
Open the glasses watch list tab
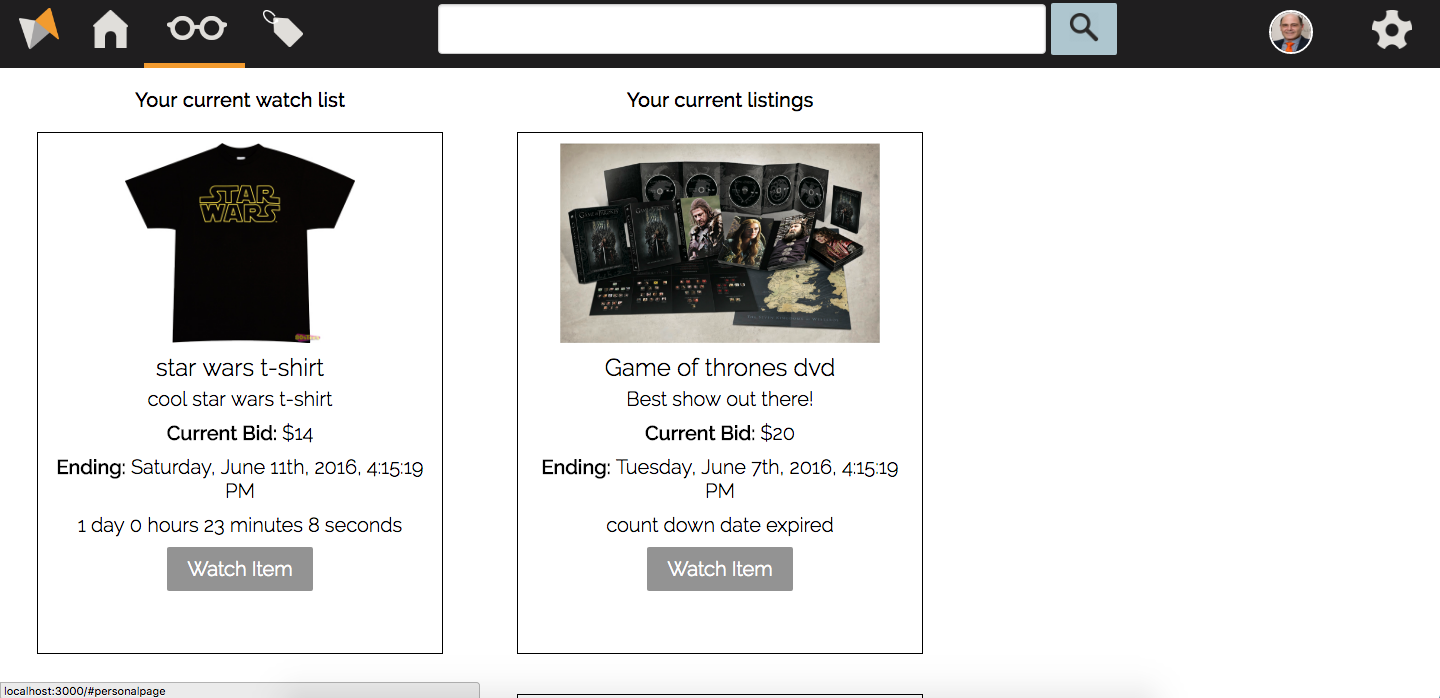tap(196, 28)
